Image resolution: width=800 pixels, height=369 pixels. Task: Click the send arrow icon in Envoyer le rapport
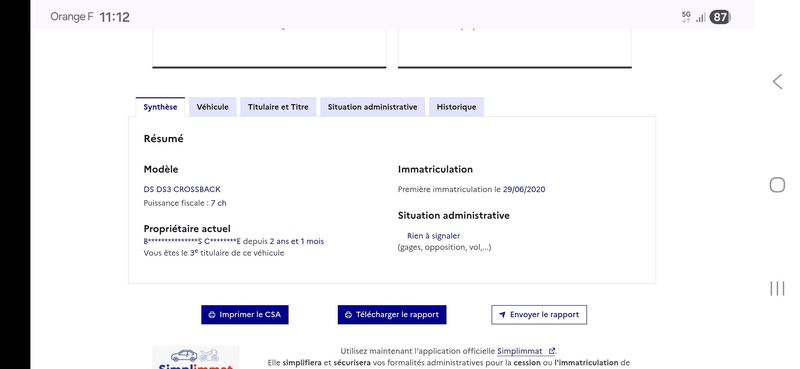tap(502, 315)
